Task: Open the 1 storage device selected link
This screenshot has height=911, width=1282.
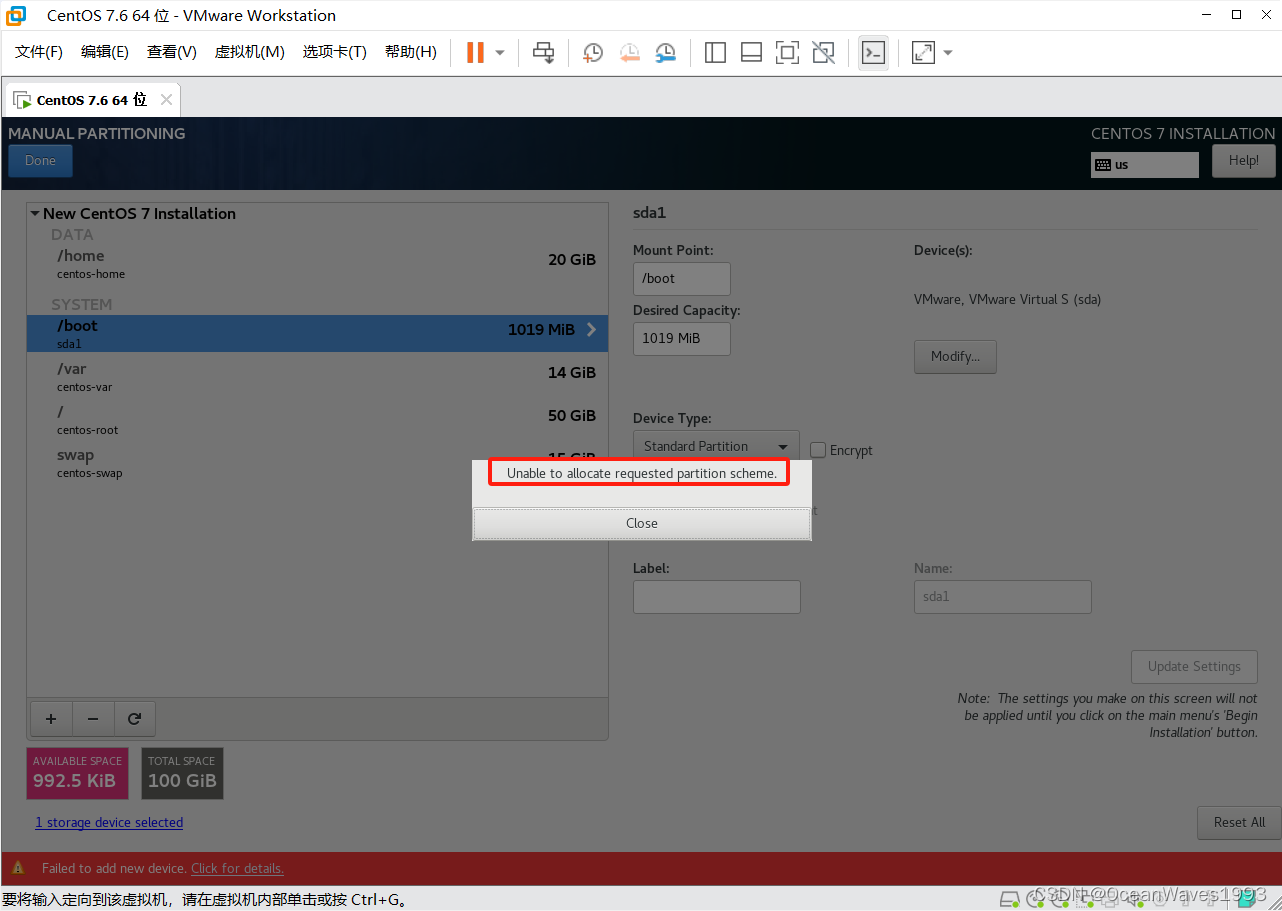Action: coord(109,822)
